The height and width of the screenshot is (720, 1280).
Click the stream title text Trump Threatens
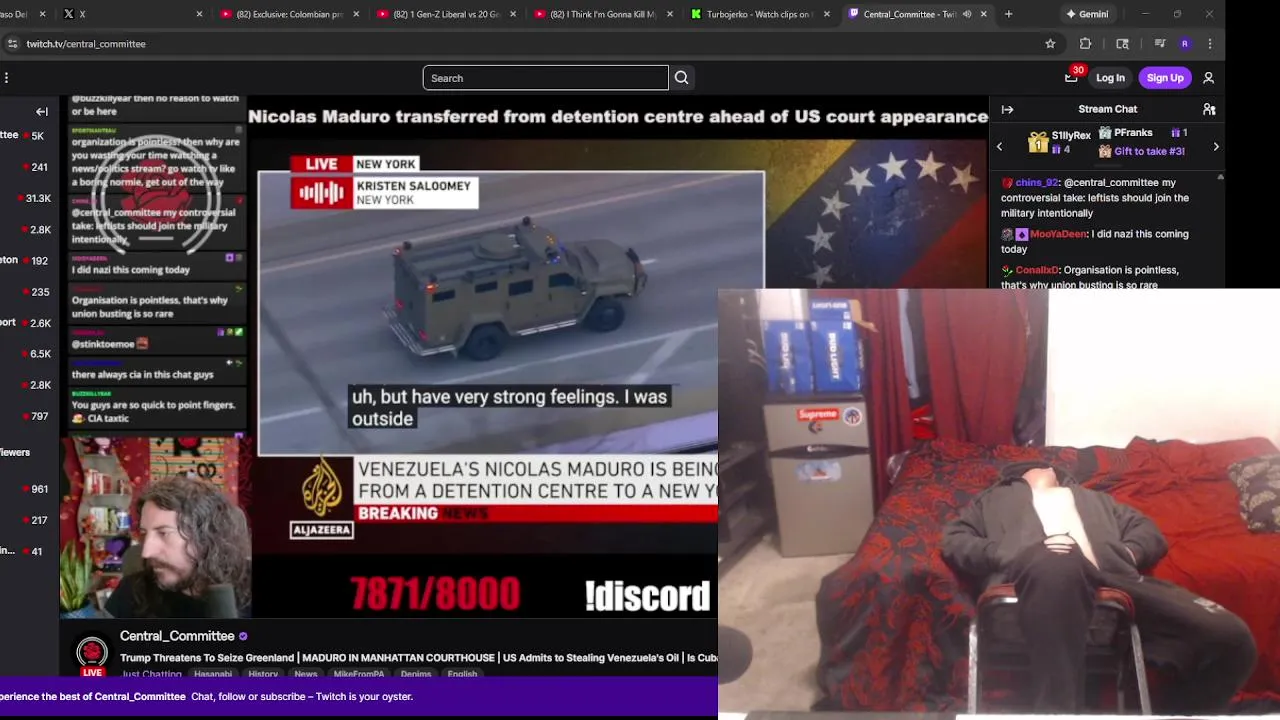pos(419,658)
